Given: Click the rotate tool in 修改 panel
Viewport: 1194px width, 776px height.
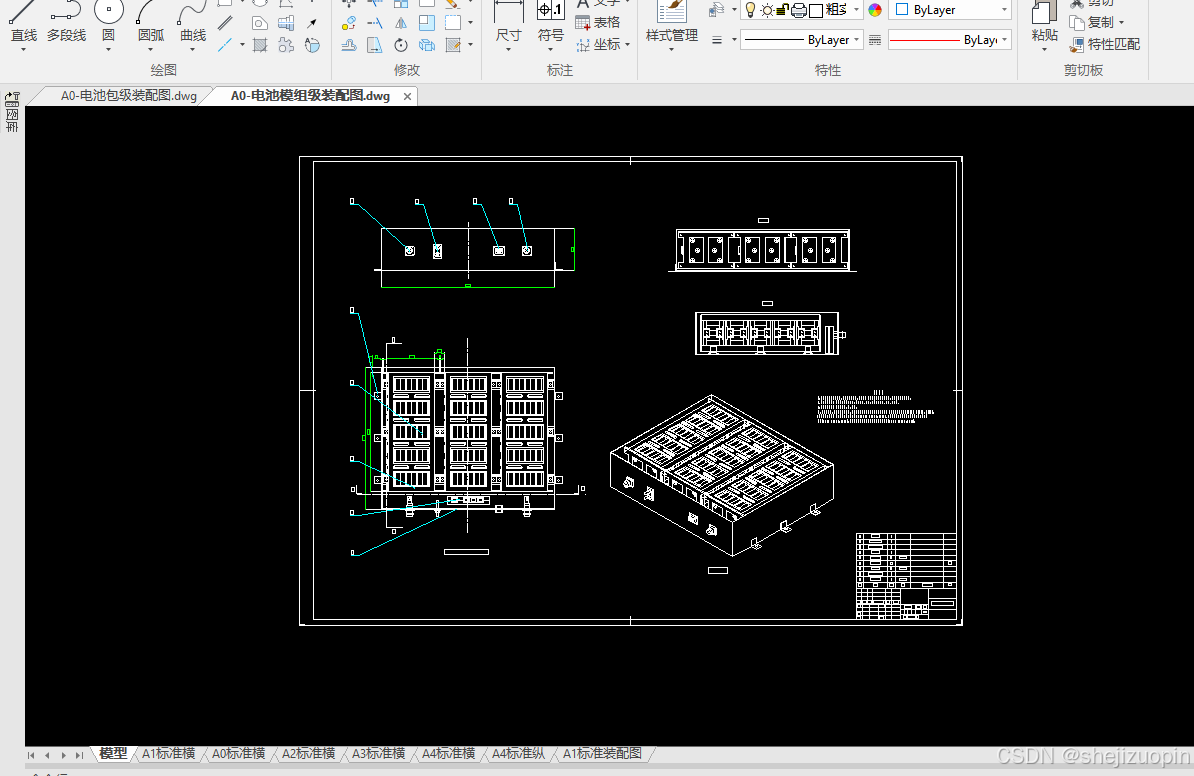Looking at the screenshot, I should 401,45.
